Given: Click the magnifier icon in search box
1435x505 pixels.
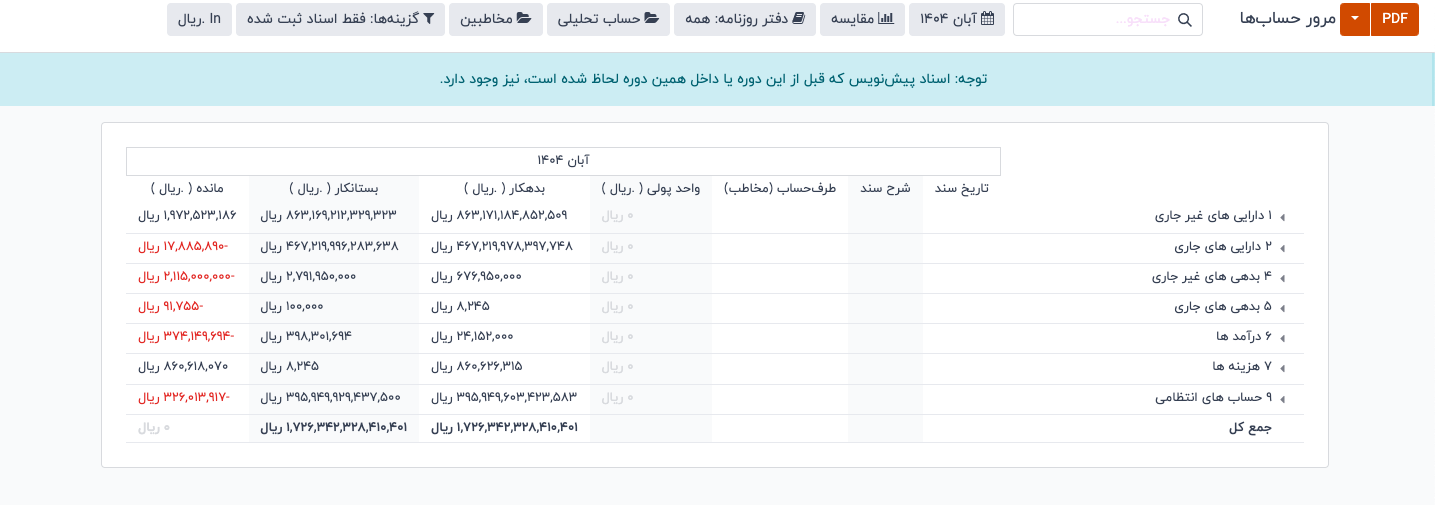Looking at the screenshot, I should point(1185,20).
